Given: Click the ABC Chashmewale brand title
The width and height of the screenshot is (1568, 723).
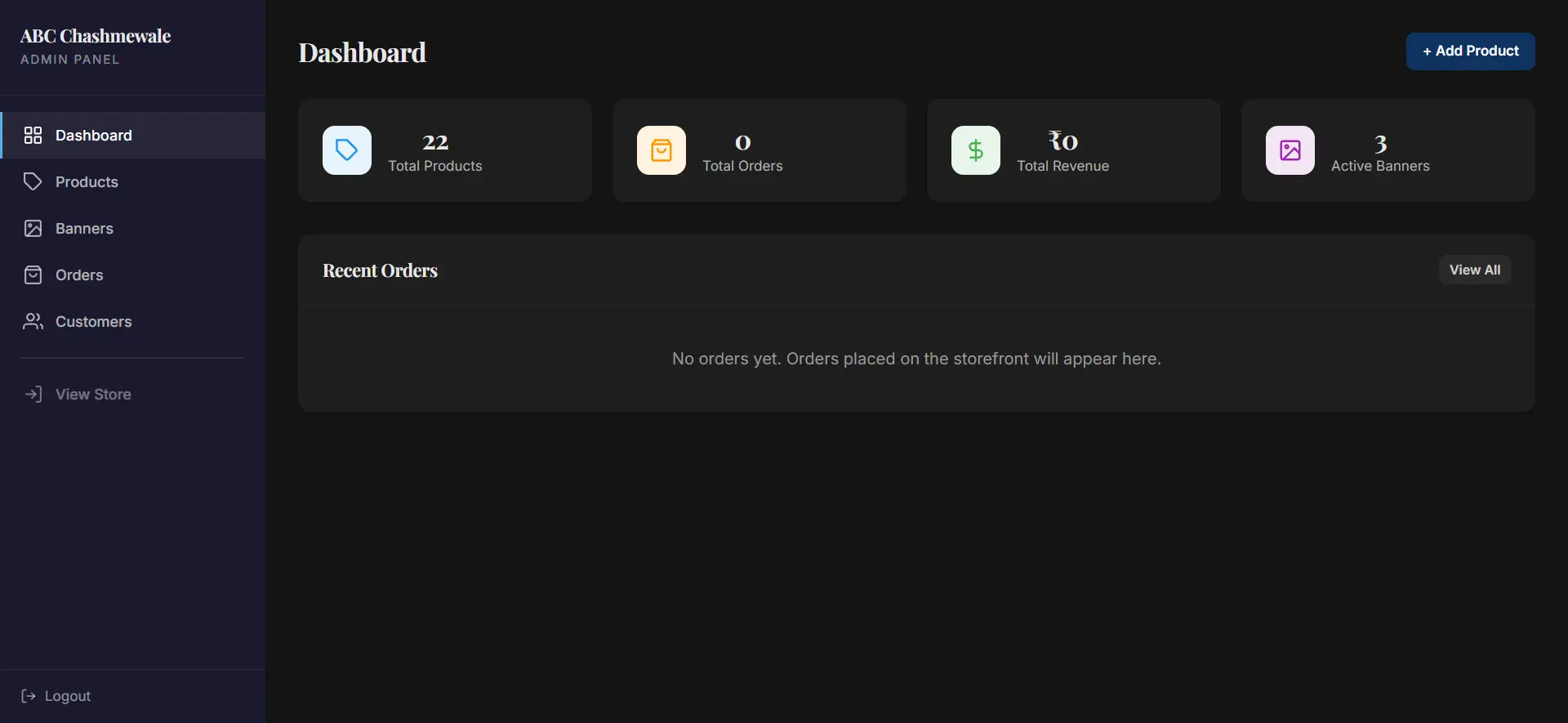Looking at the screenshot, I should (96, 37).
